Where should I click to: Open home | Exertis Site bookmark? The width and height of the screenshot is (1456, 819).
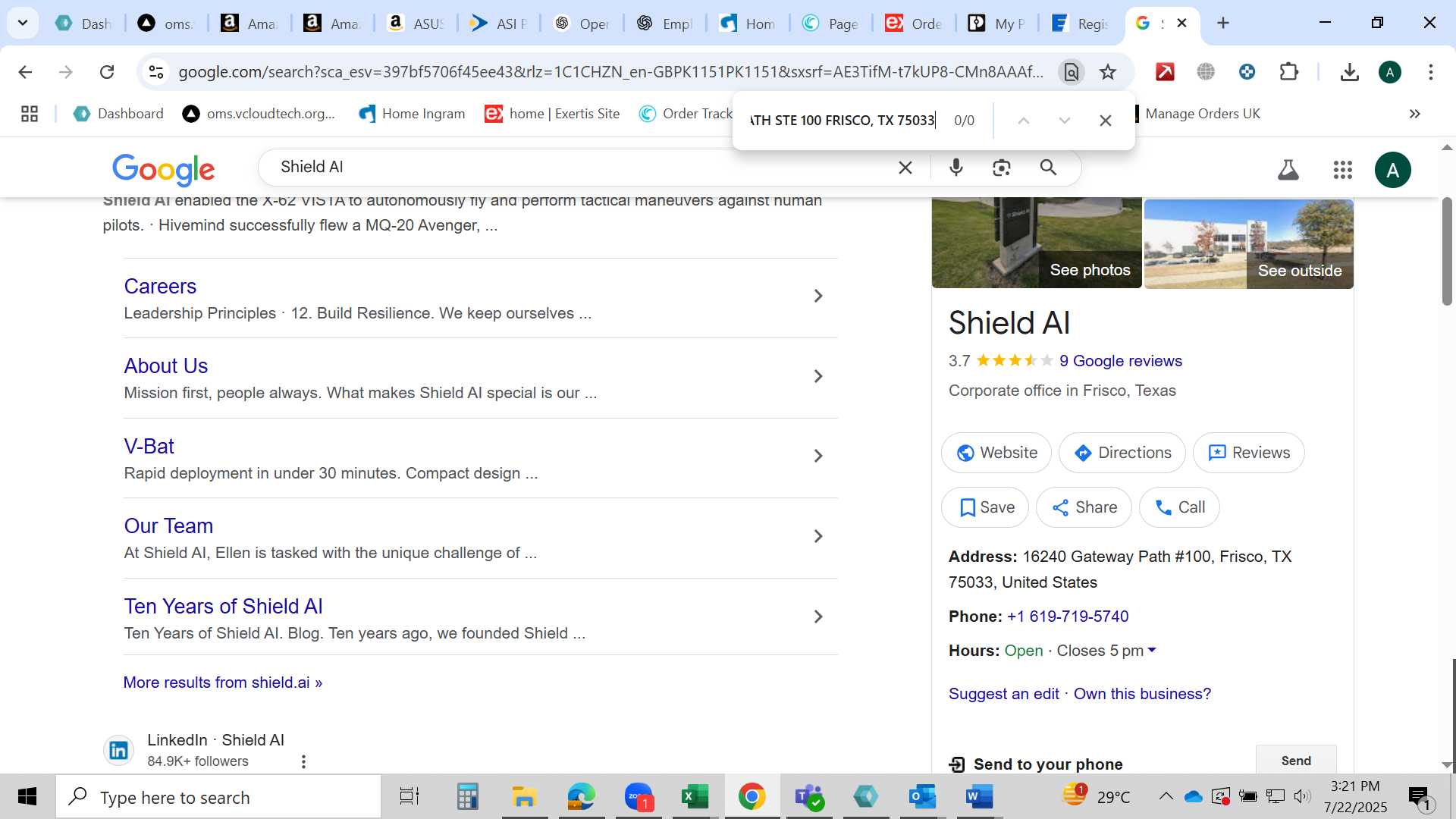point(552,114)
